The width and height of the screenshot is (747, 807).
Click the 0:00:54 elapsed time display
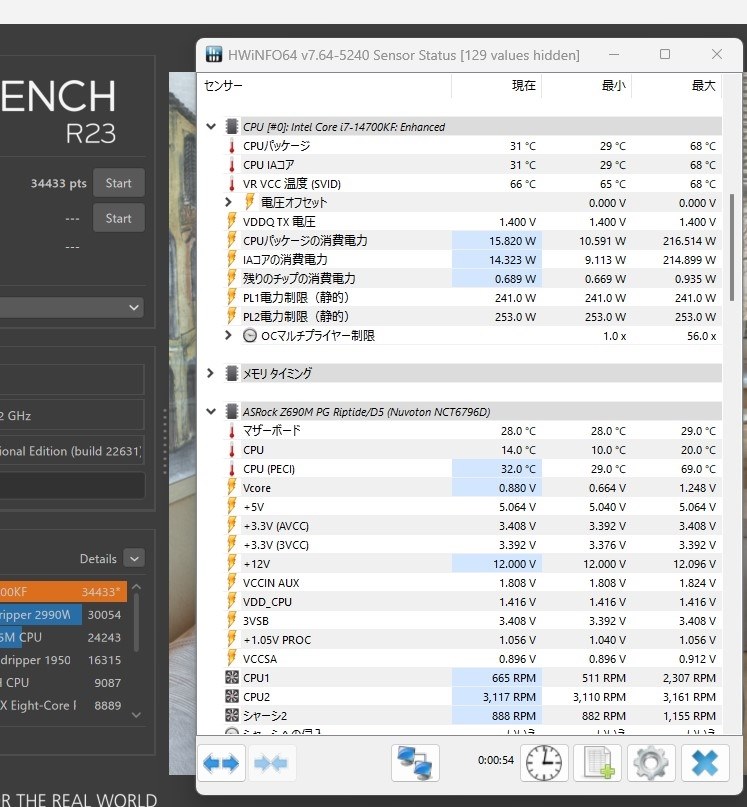[x=495, y=760]
